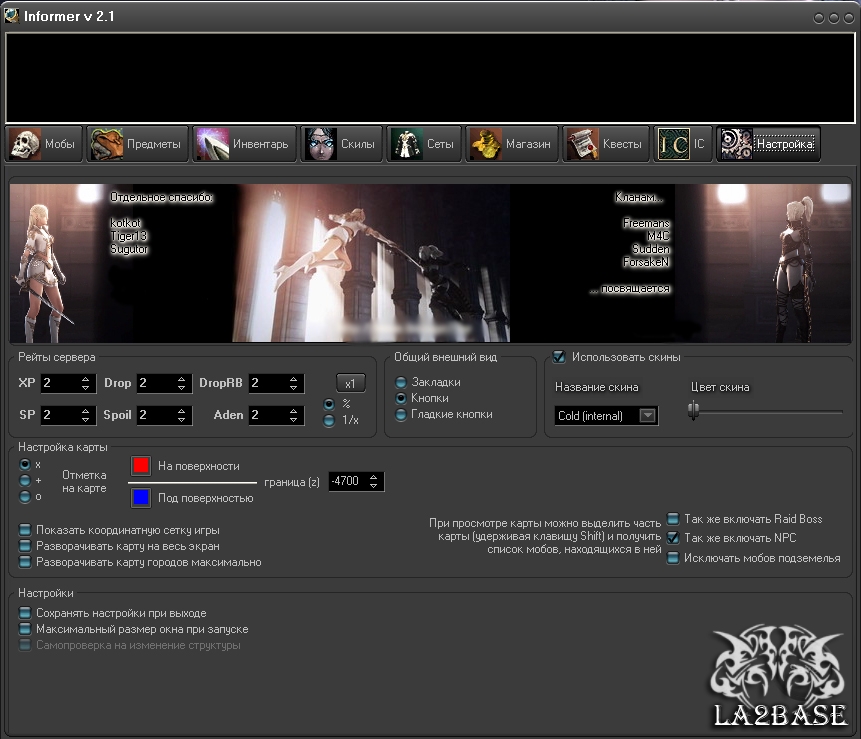Click the Informer app icon in title bar

pyautogui.click(x=11, y=16)
